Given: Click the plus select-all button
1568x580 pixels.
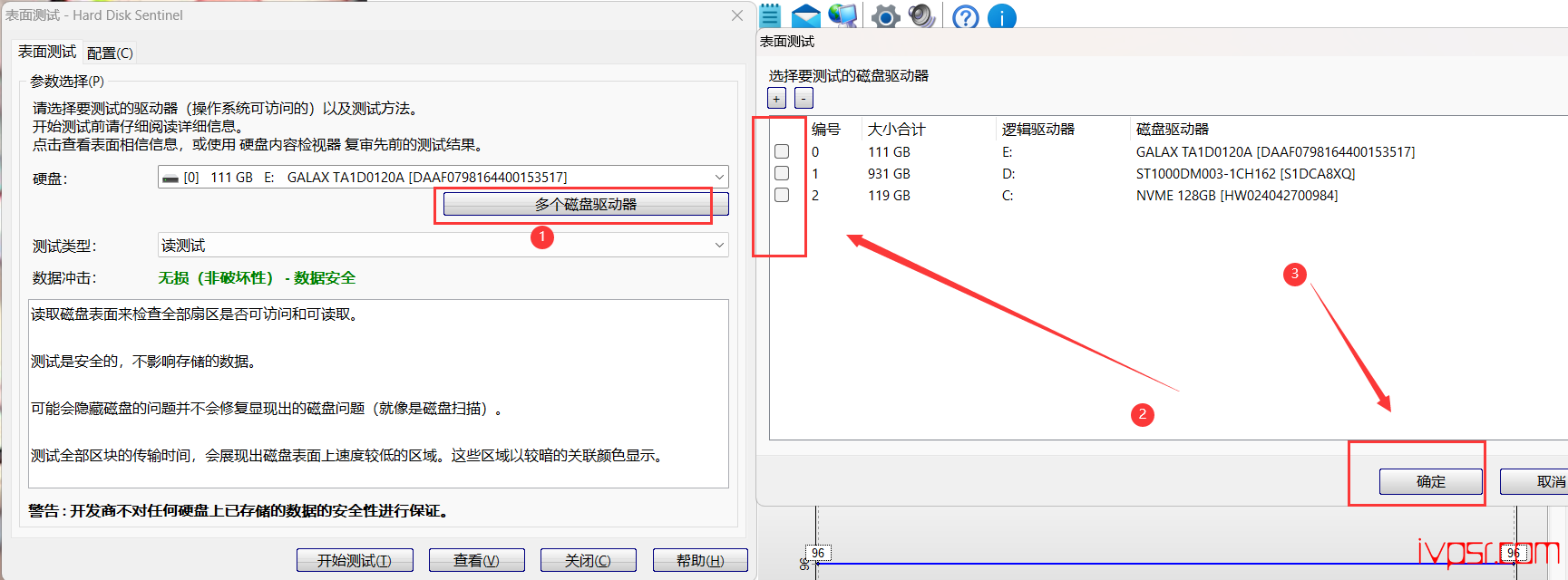Looking at the screenshot, I should pos(777,99).
